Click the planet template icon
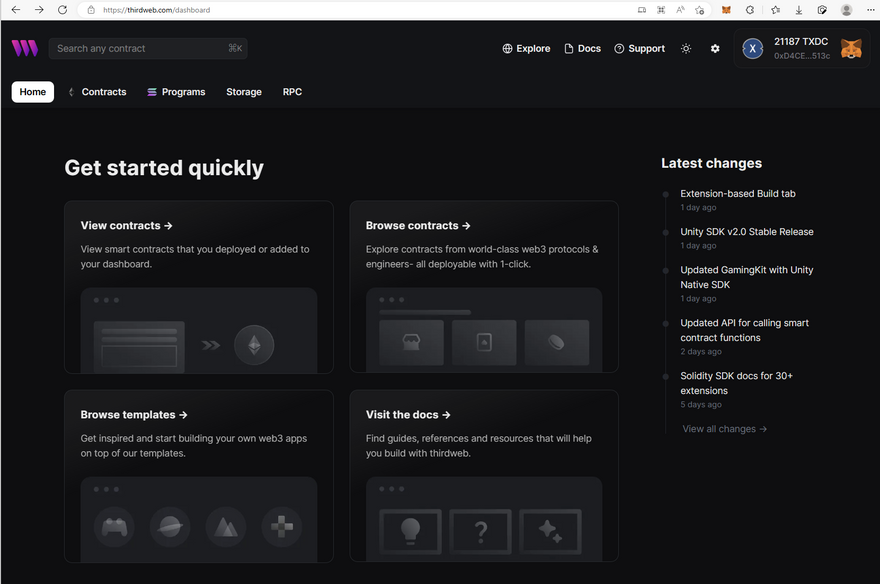This screenshot has height=584, width=880. click(170, 527)
